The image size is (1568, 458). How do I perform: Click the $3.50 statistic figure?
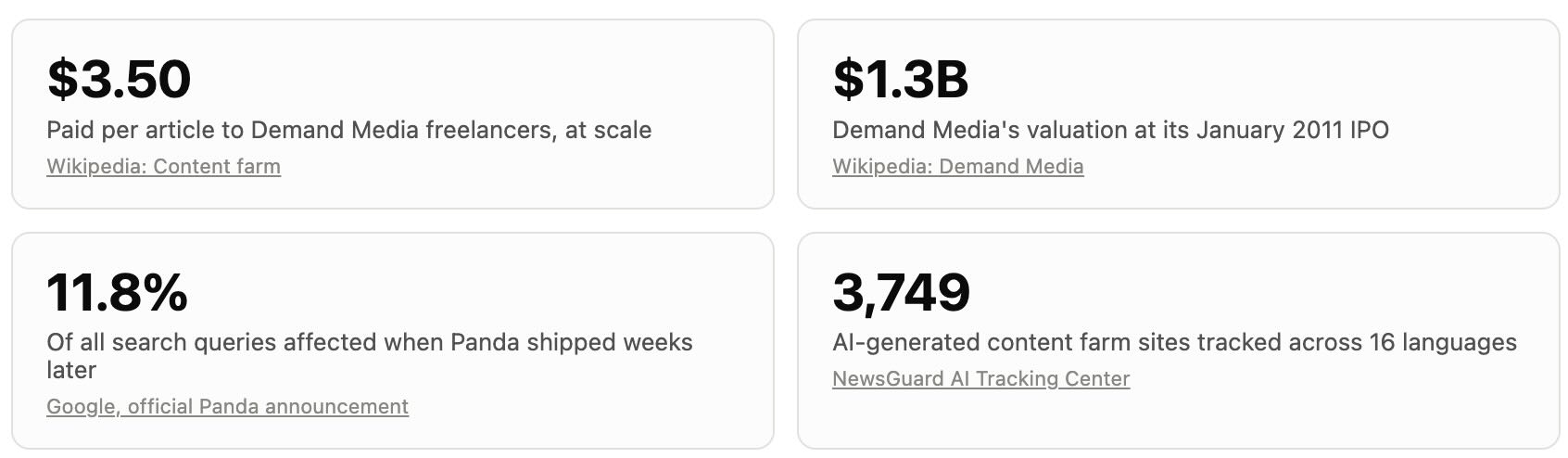tap(119, 80)
